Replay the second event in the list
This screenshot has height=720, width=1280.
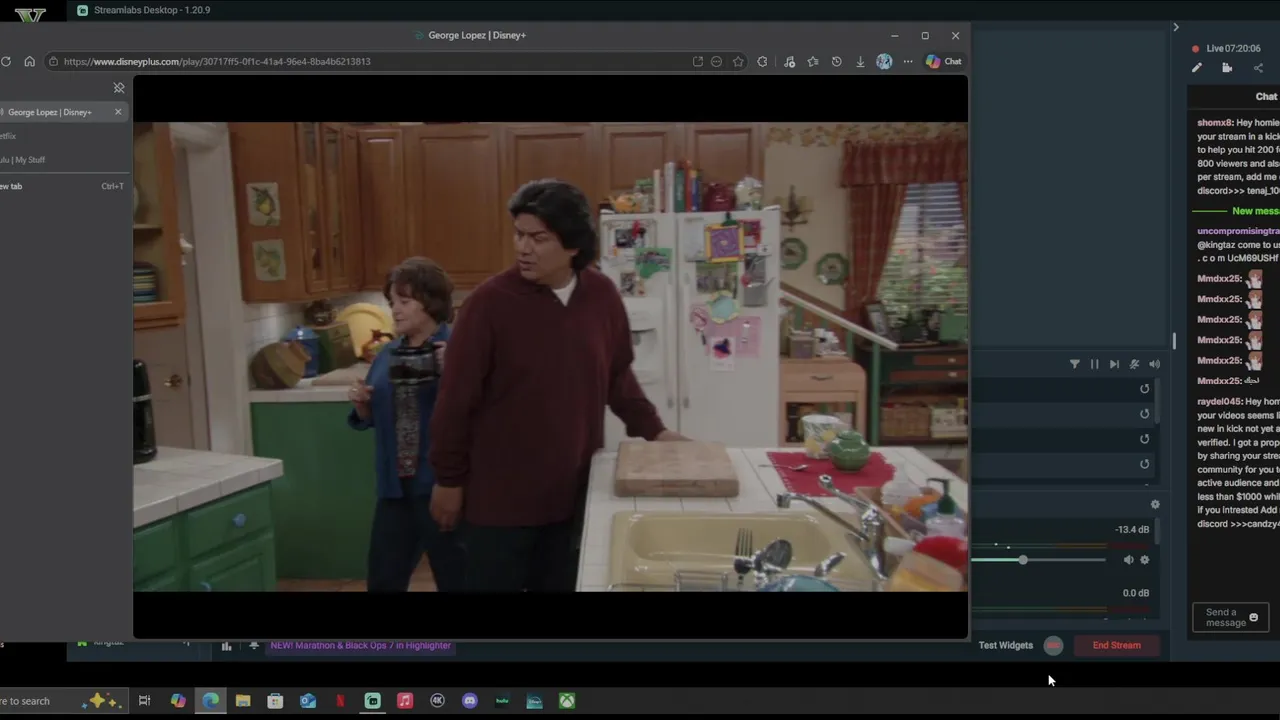click(1145, 414)
